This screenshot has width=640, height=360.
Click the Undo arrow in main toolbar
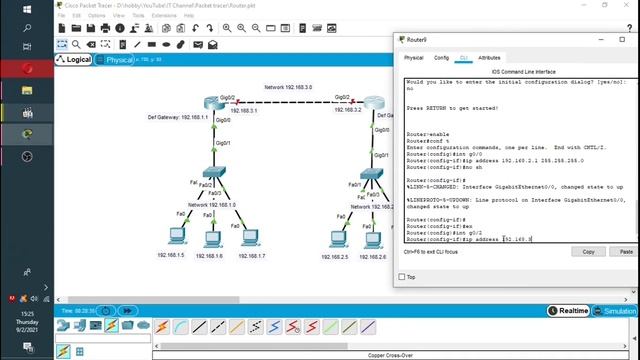pos(196,28)
